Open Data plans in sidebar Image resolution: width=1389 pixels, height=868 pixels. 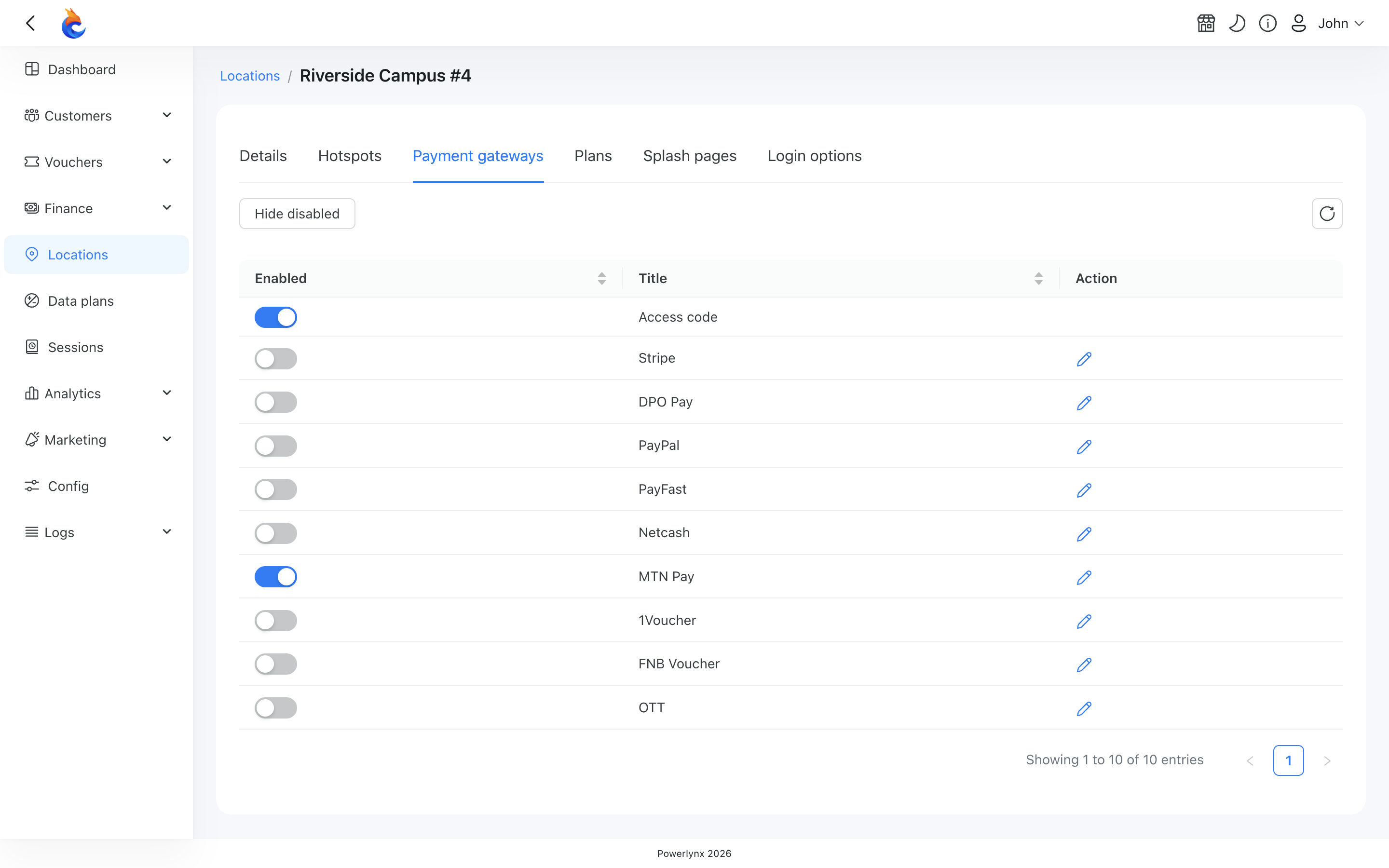pos(96,301)
